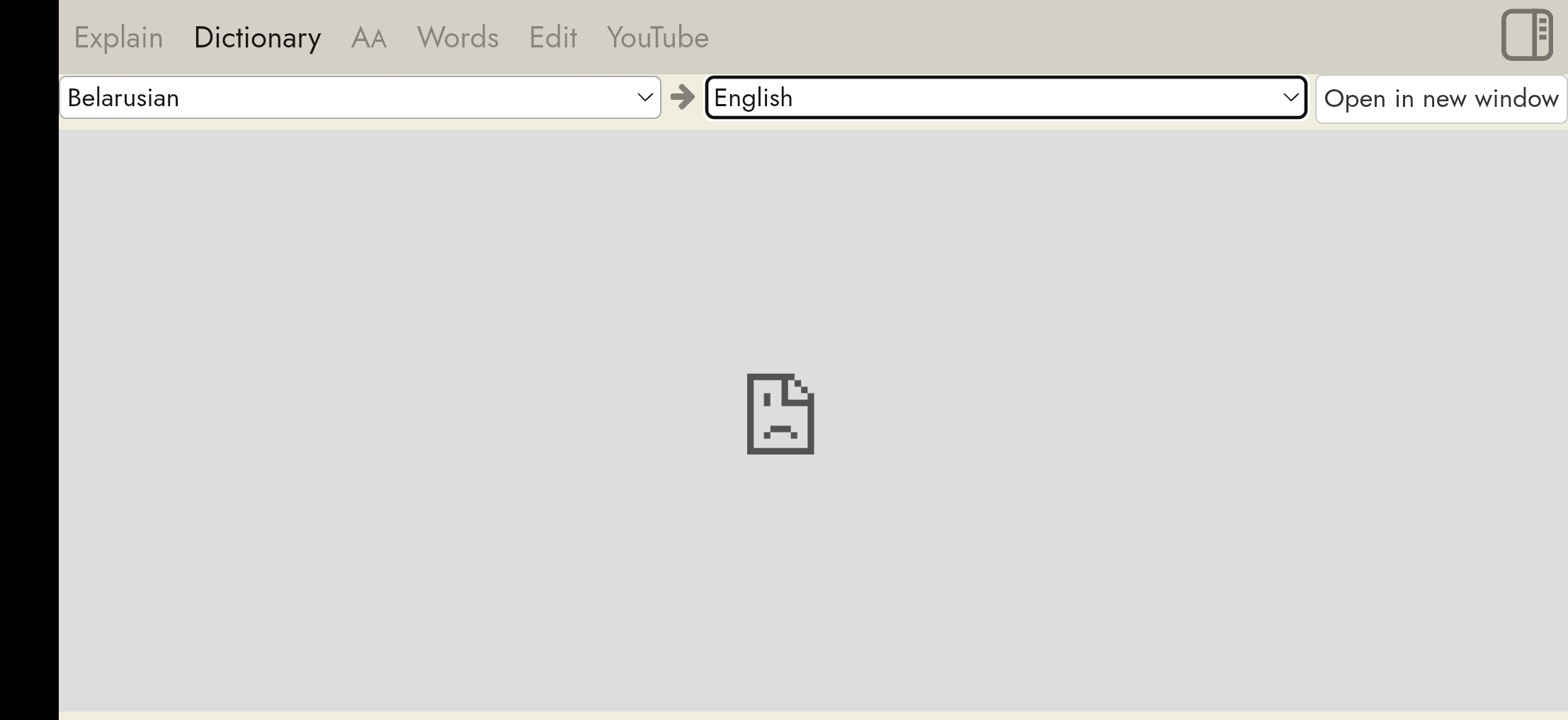The height and width of the screenshot is (720, 1568).
Task: Open the Belarusian source language dropdown
Action: 360,98
